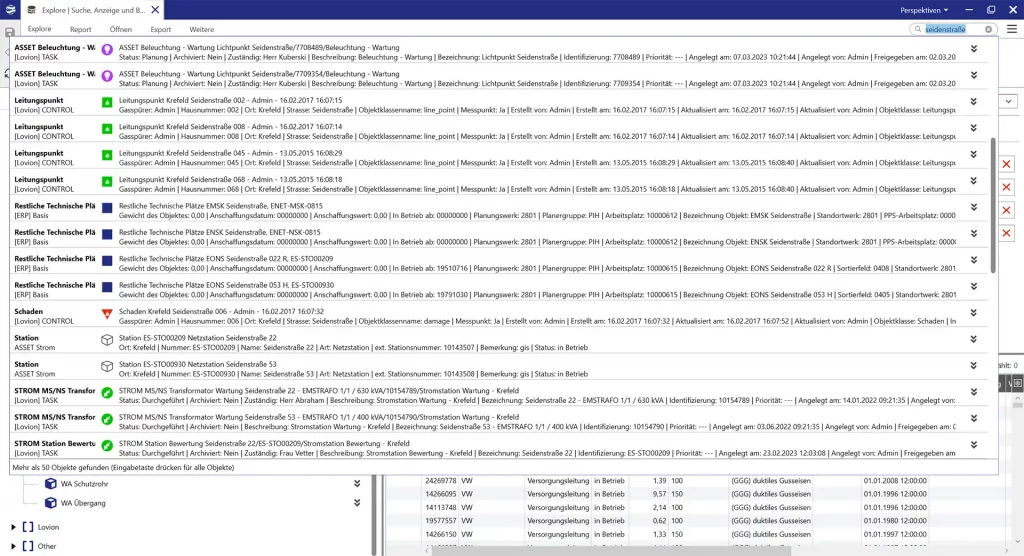Open the Export menu
The height and width of the screenshot is (556, 1024).
[x=160, y=30]
